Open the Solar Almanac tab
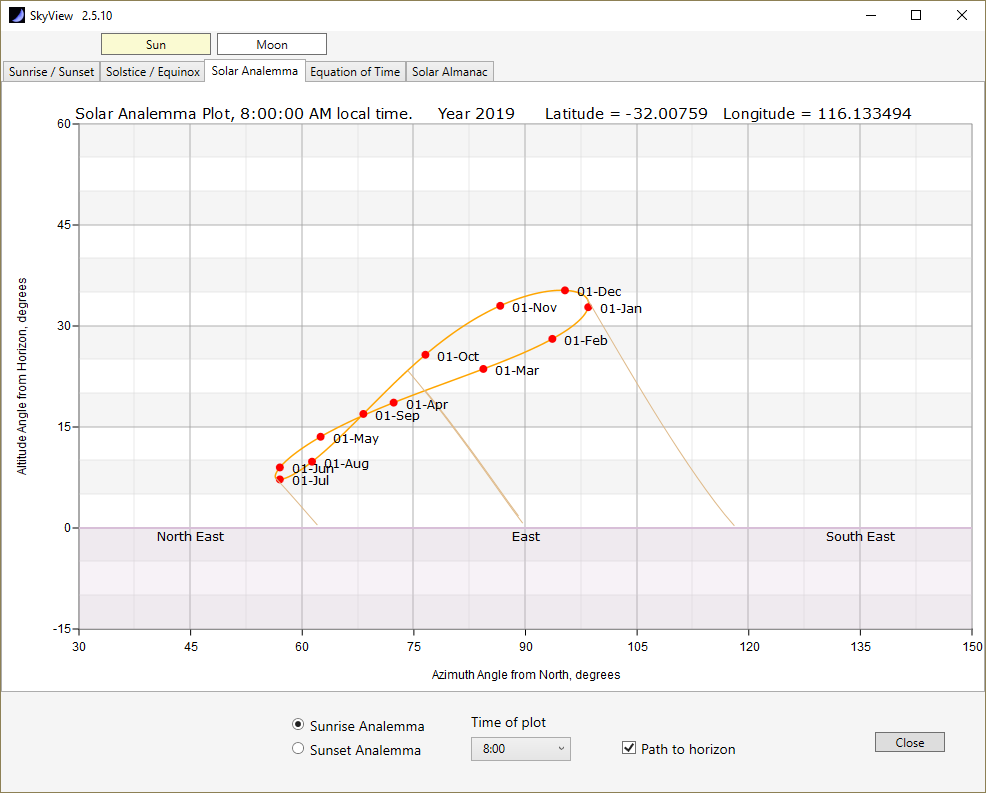986x793 pixels. coord(450,72)
